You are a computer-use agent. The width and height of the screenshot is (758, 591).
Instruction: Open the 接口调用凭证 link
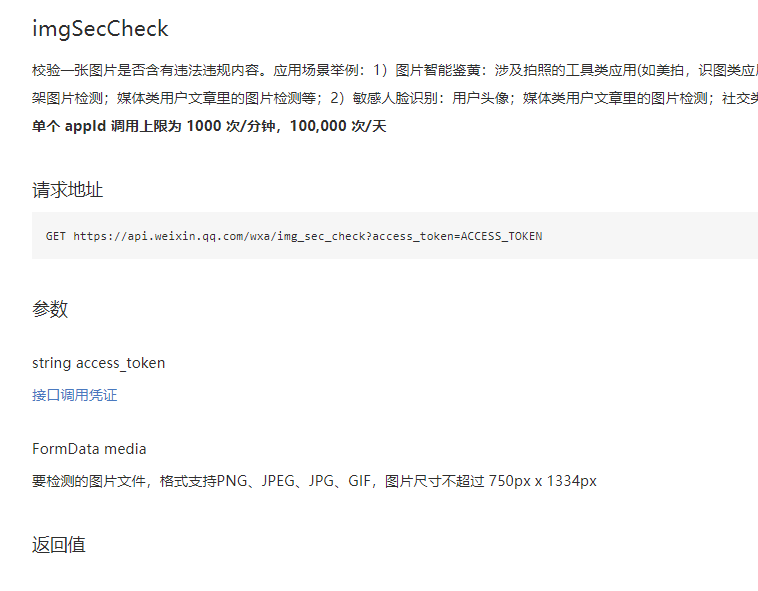[74, 395]
